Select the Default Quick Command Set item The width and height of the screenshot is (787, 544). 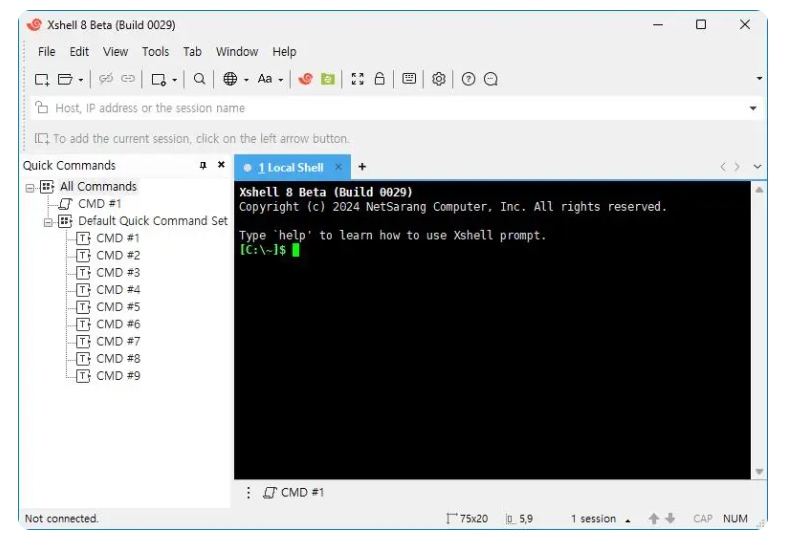[153, 221]
